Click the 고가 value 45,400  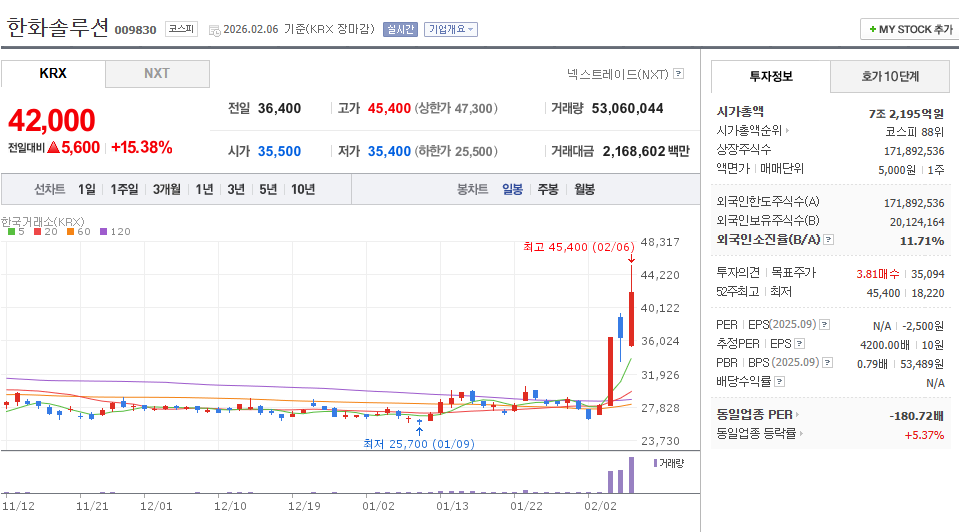coord(389,109)
